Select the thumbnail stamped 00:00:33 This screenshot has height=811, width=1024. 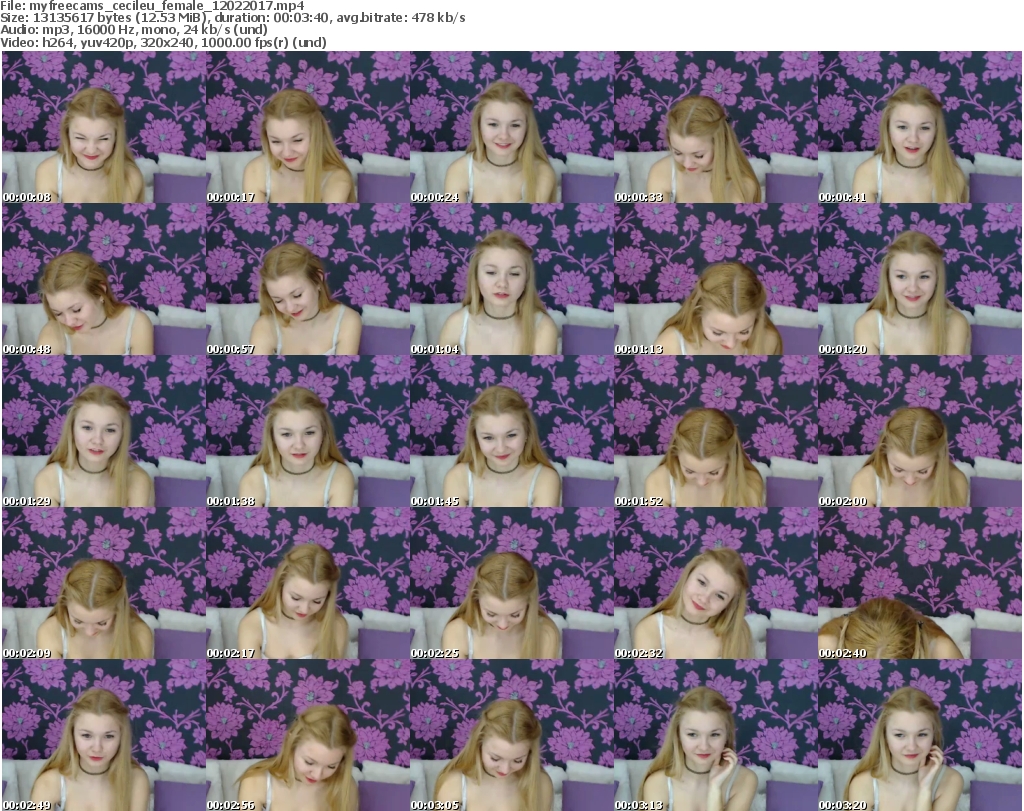tap(716, 127)
